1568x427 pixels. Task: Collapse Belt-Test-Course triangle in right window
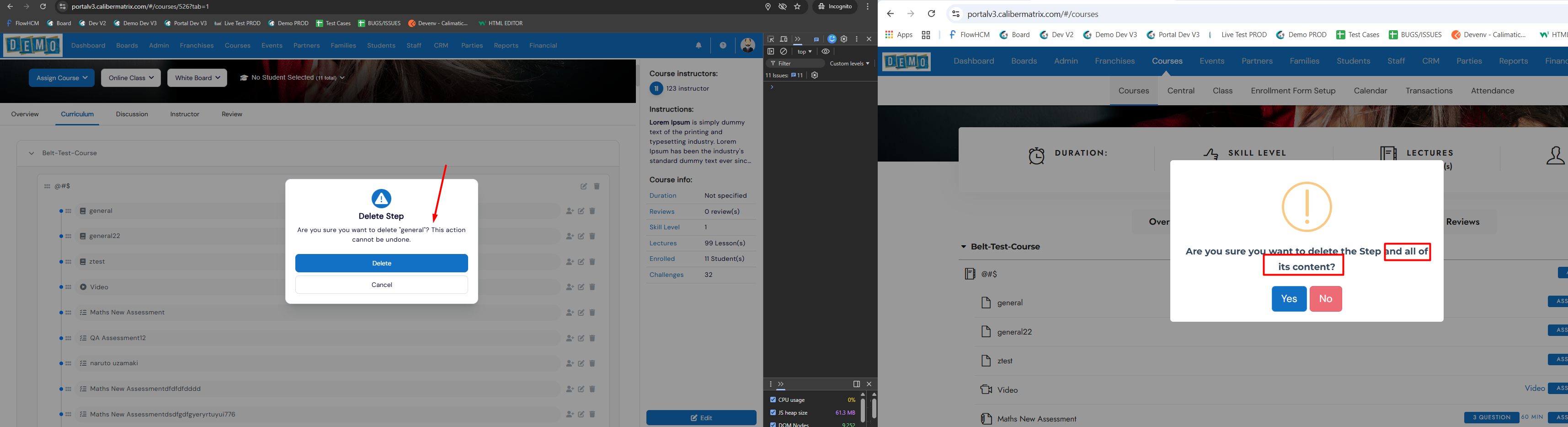click(x=964, y=247)
